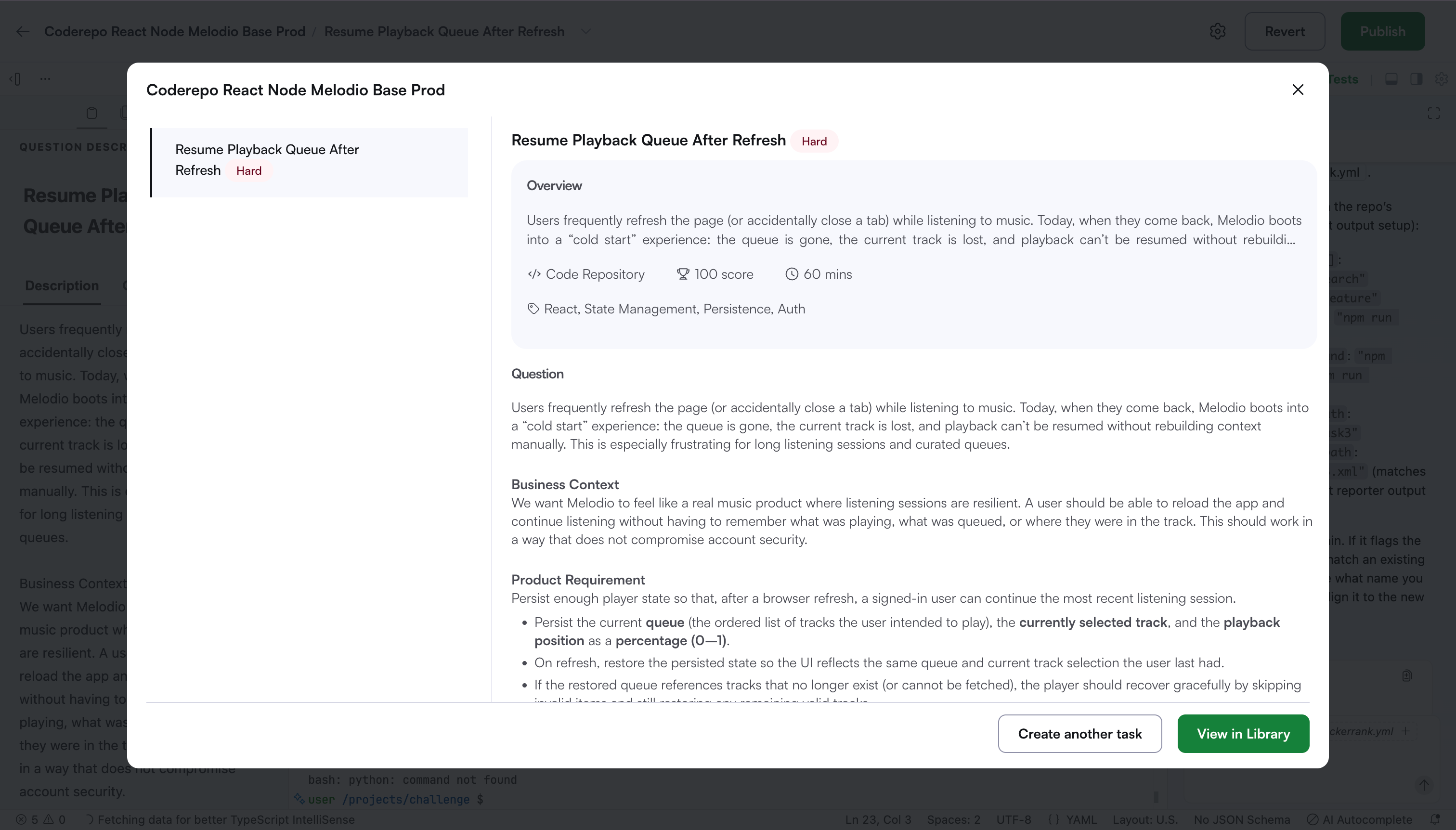The image size is (1456, 830).
Task: Click the Create another task button
Action: click(x=1079, y=734)
